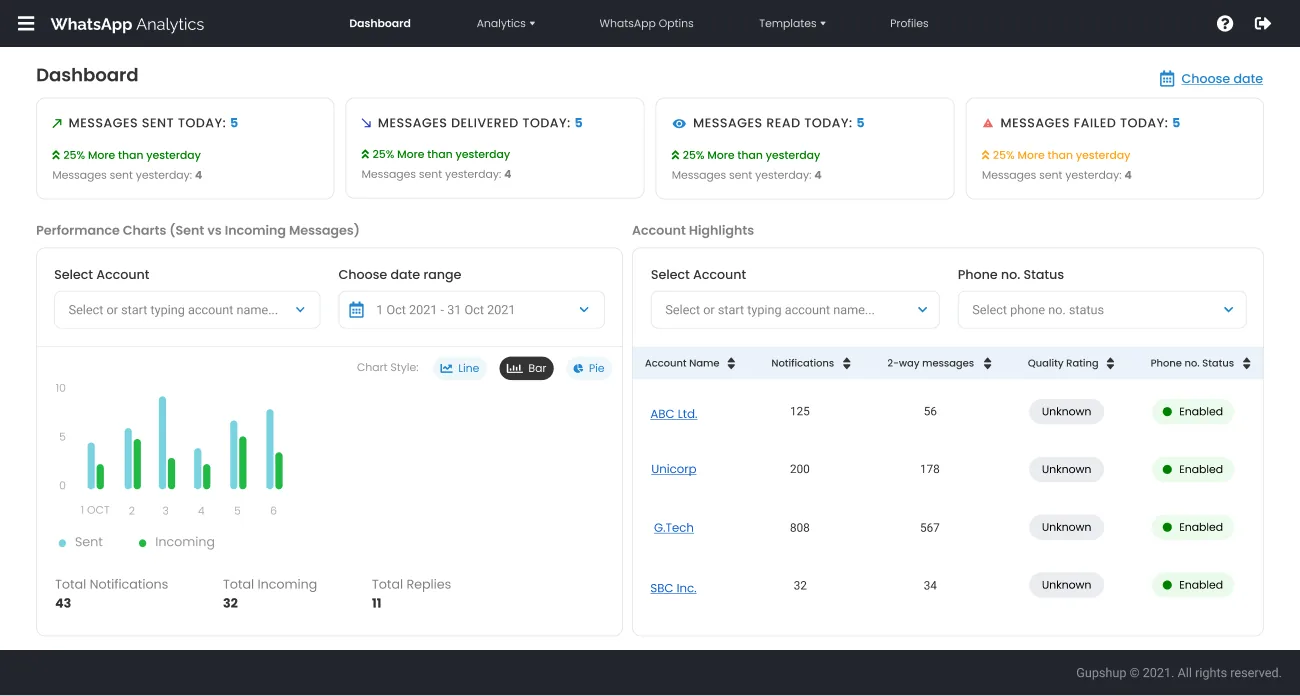Click the calendar icon in date range field
The height and width of the screenshot is (696, 1300).
[x=356, y=310]
